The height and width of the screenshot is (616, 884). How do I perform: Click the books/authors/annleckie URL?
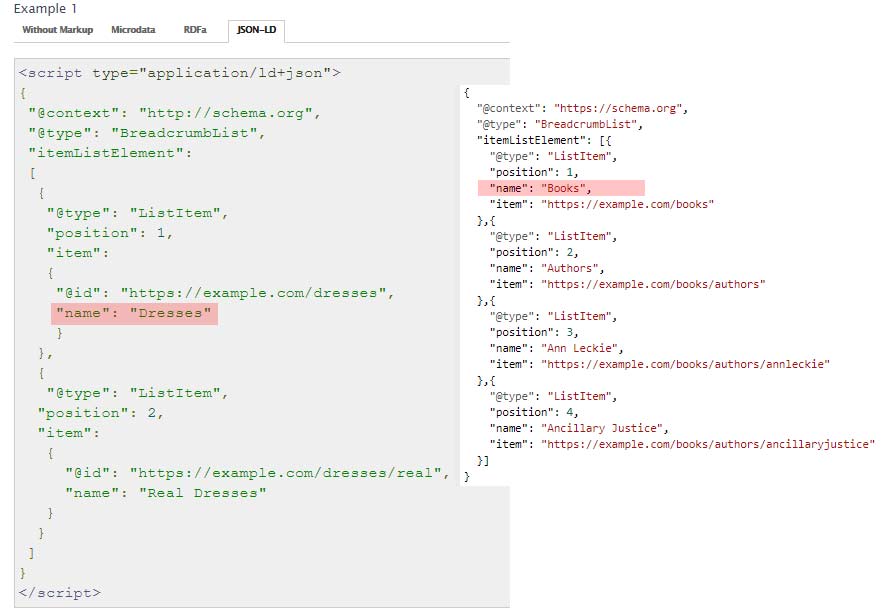pos(685,364)
